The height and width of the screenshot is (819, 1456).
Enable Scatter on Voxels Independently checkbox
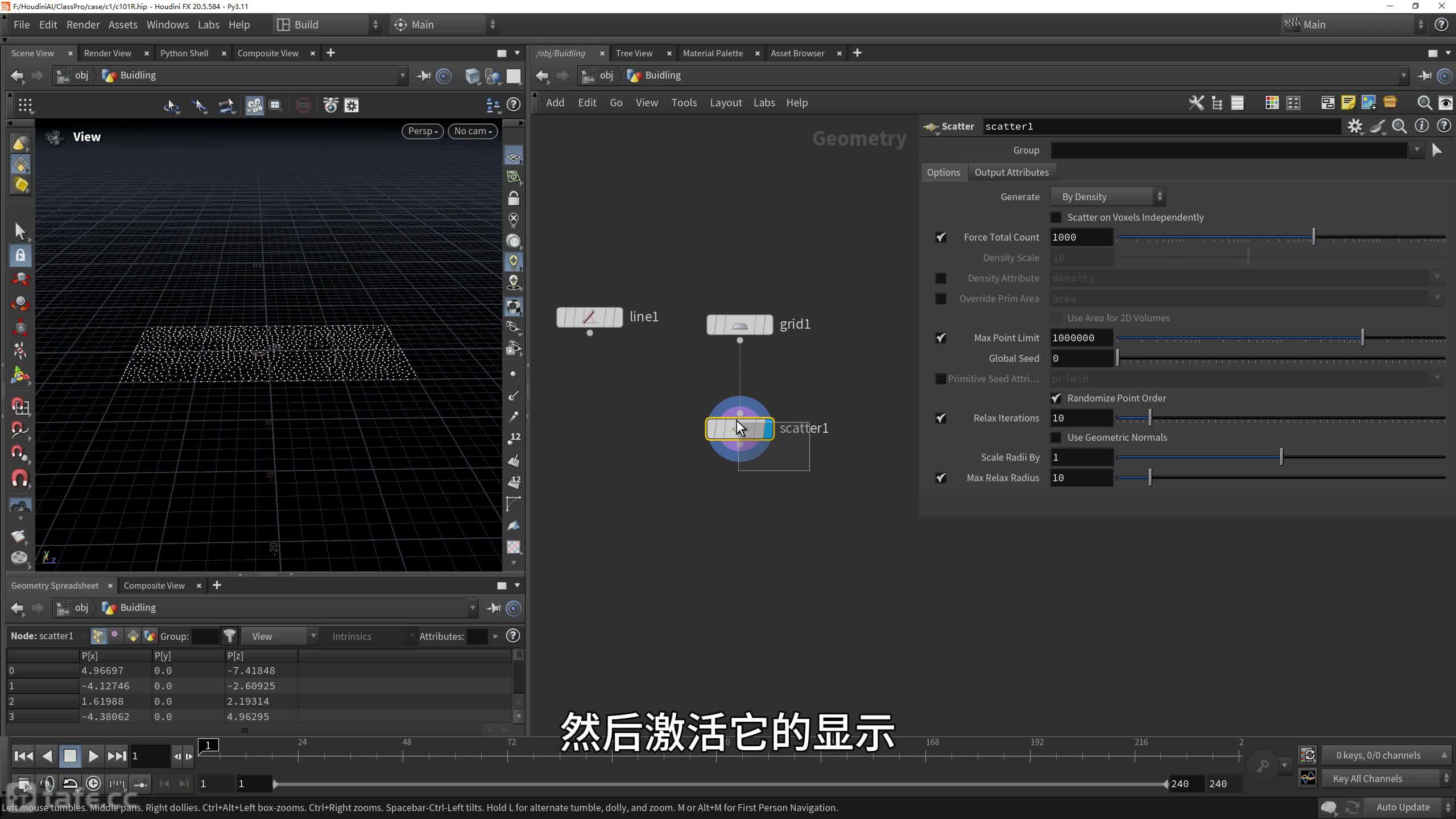point(1056,217)
